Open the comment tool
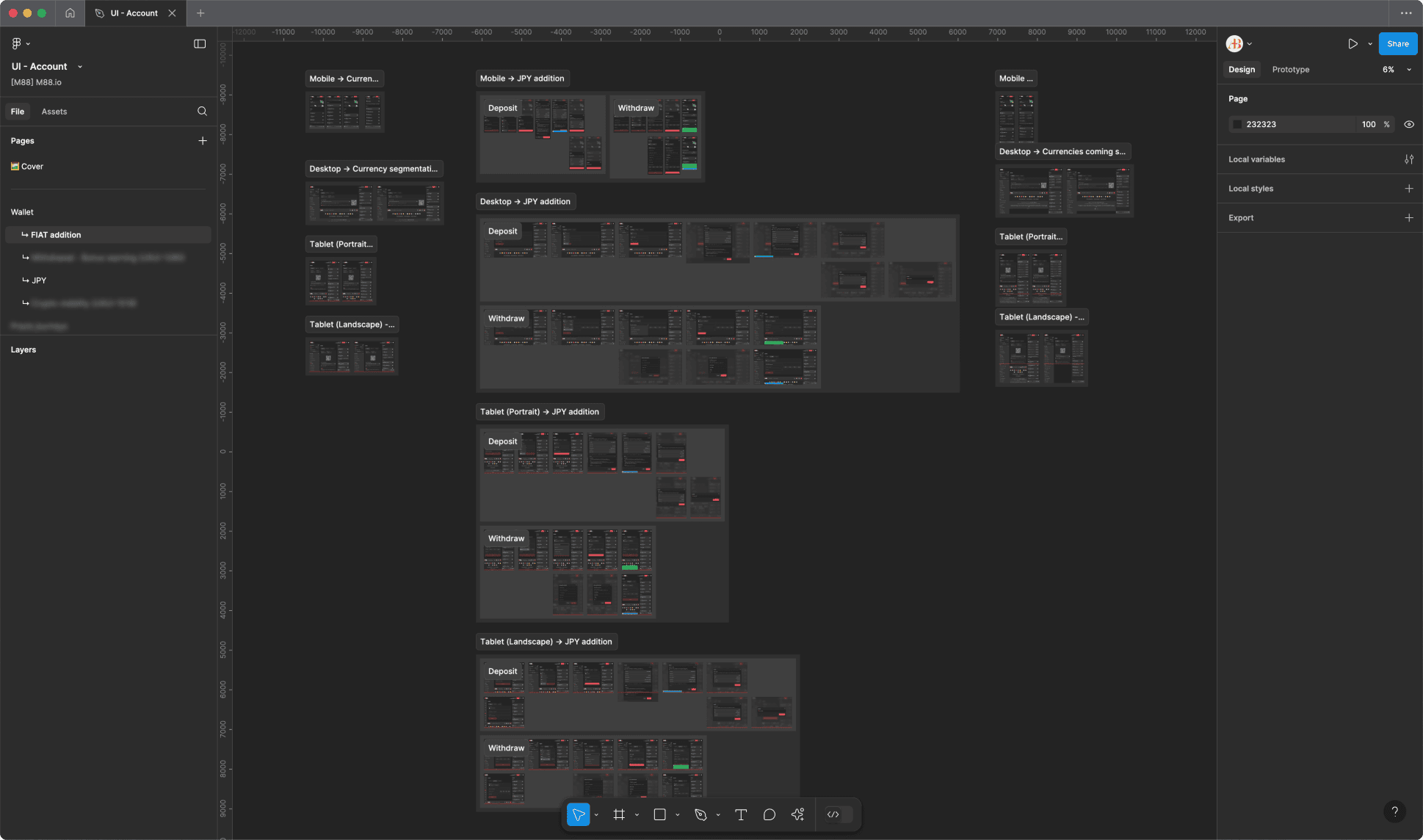This screenshot has width=1423, height=840. (769, 814)
